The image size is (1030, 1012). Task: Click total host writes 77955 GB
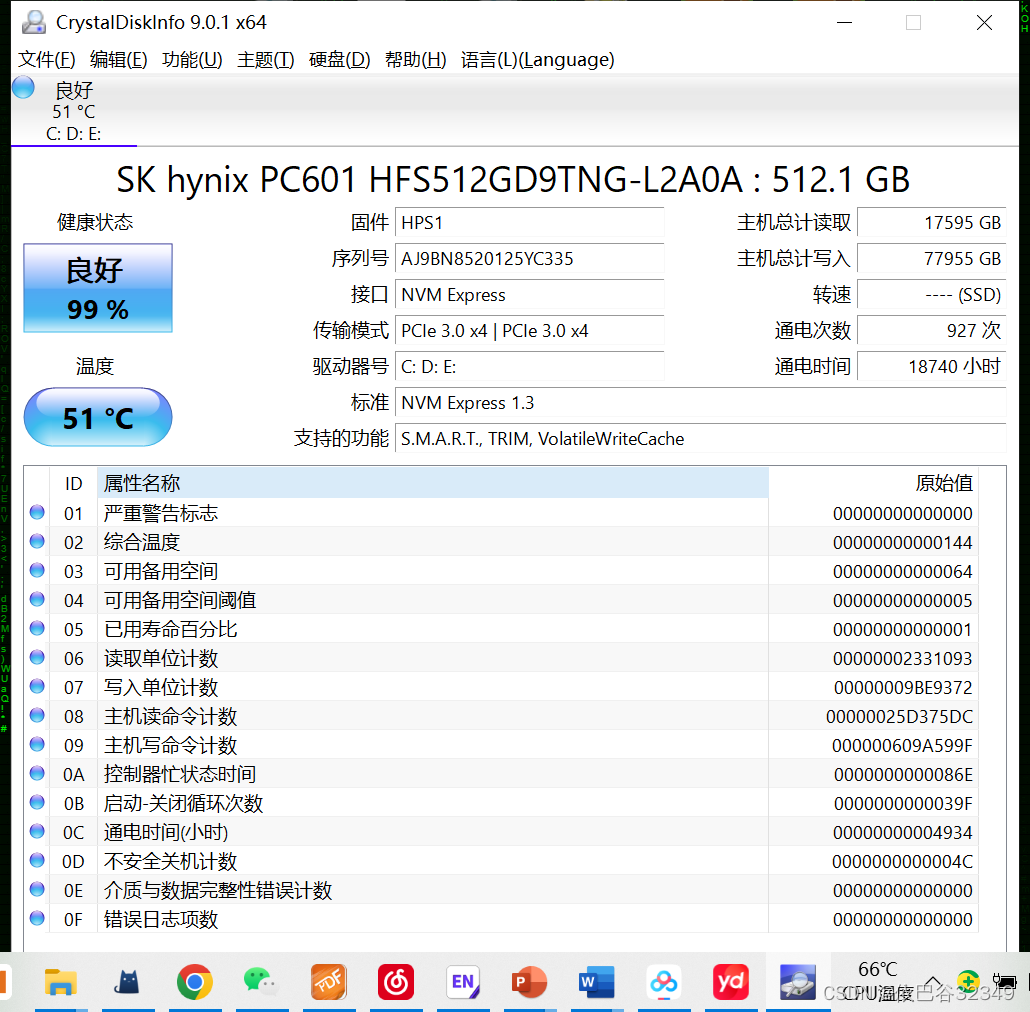tap(931, 259)
